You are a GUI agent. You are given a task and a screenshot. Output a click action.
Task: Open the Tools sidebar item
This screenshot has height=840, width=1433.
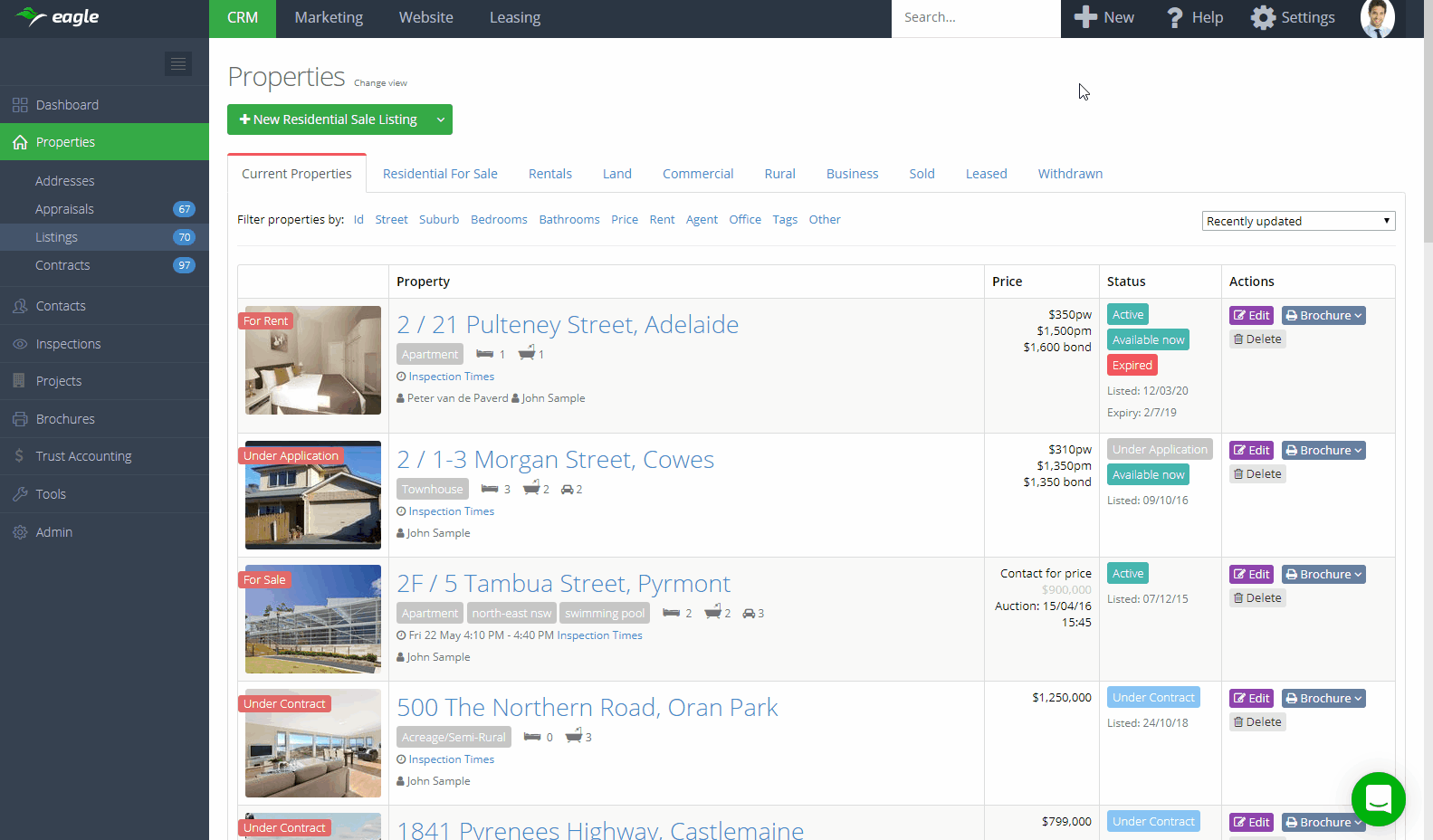point(51,494)
